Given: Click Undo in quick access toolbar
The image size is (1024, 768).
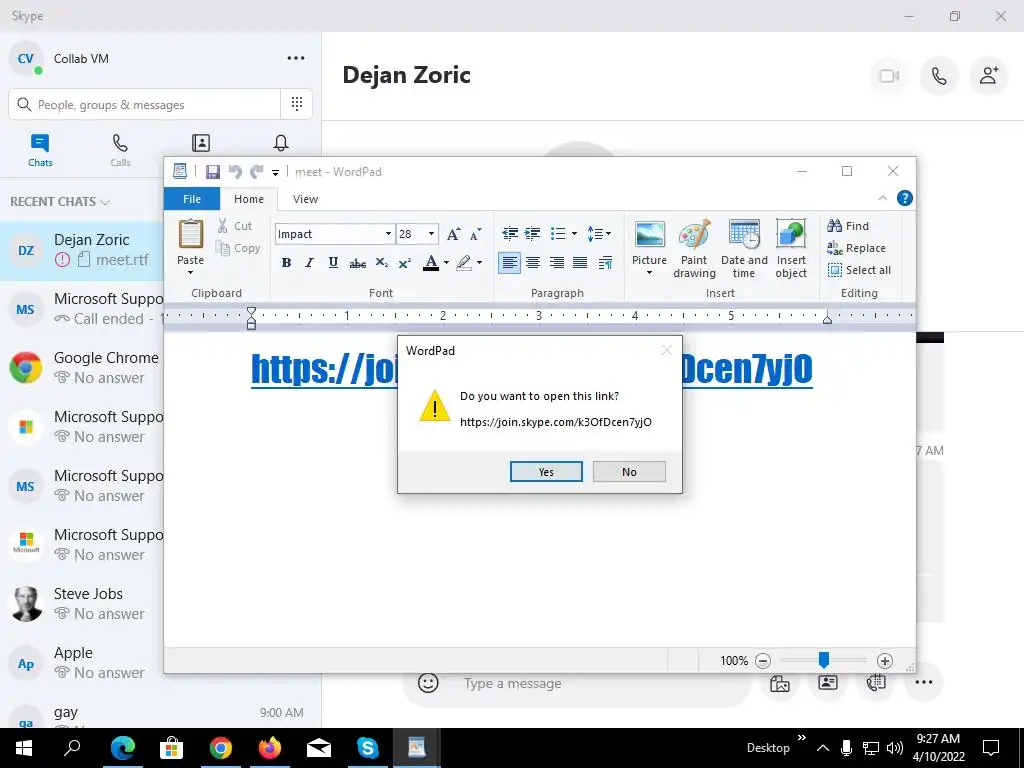Looking at the screenshot, I should coord(235,172).
